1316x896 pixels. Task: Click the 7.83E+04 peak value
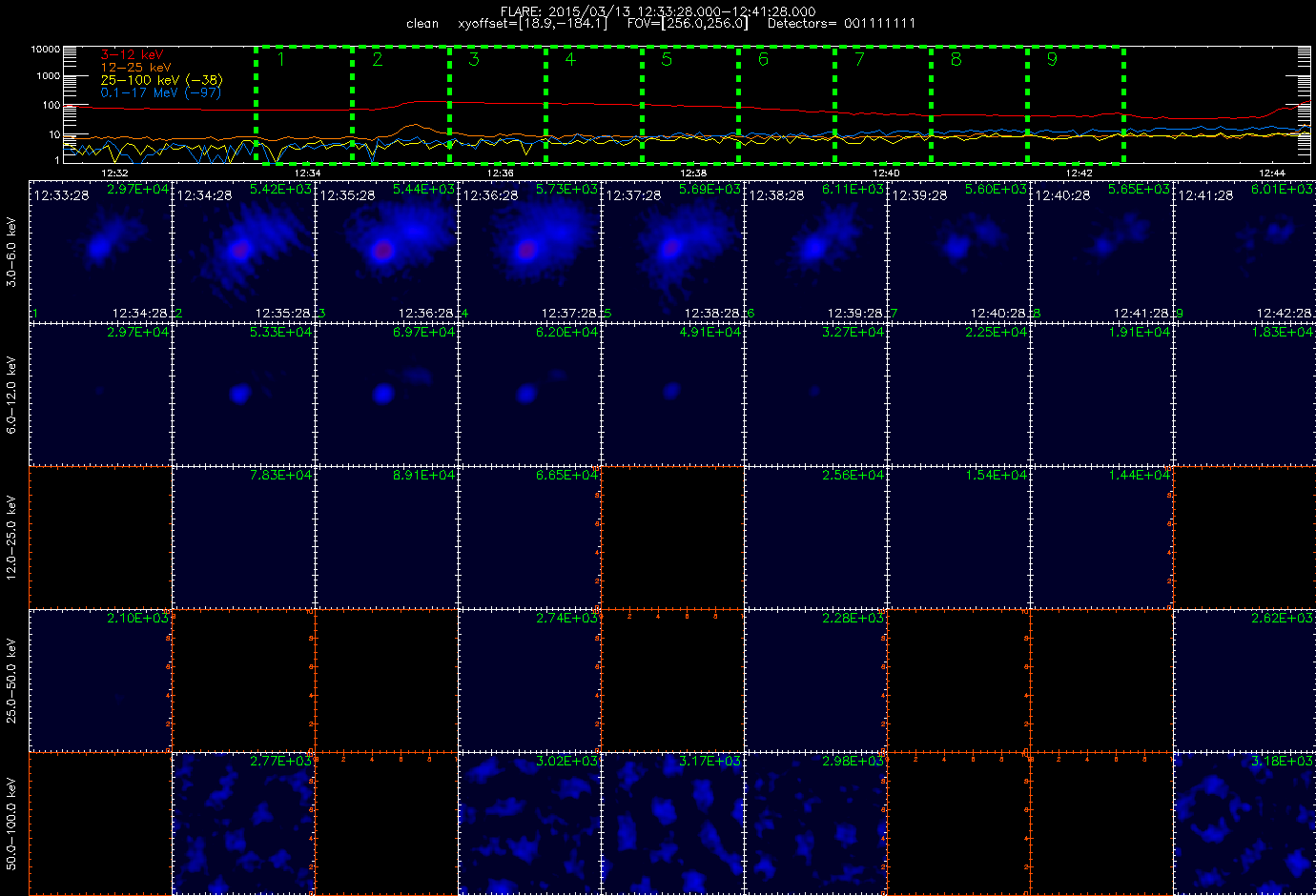click(x=280, y=476)
